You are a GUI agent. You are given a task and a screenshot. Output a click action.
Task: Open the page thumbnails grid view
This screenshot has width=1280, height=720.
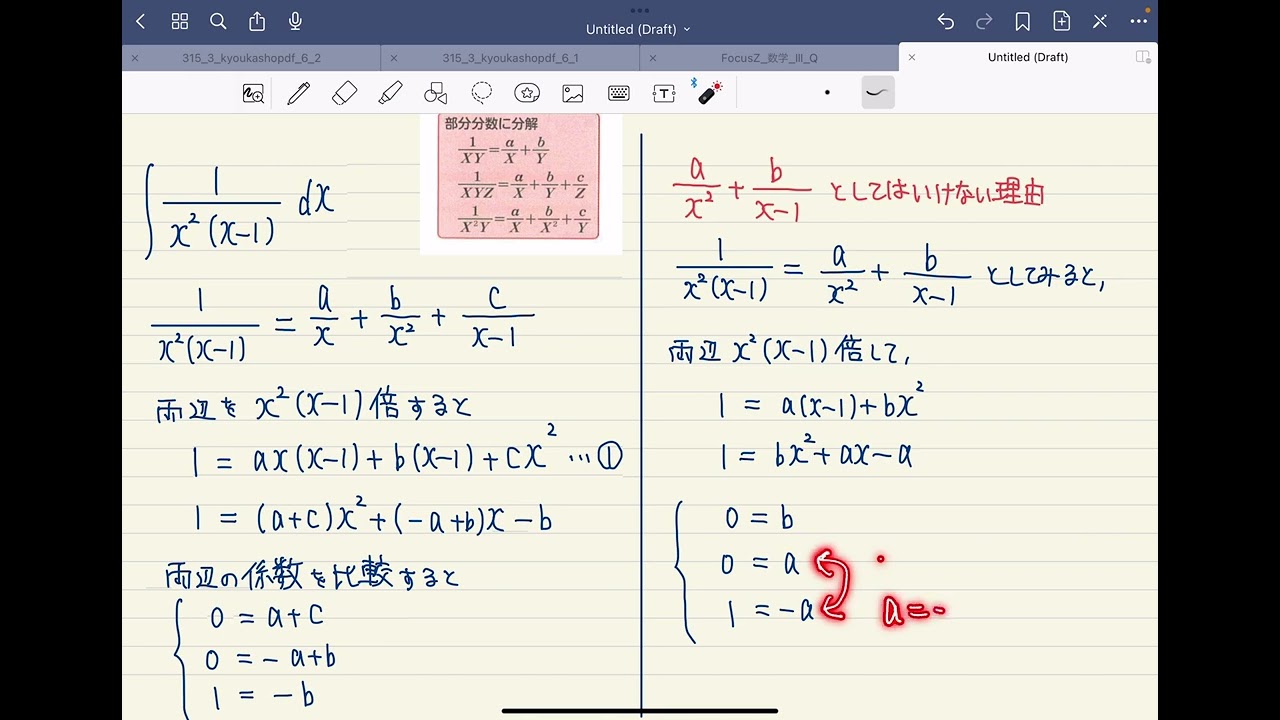pos(180,21)
